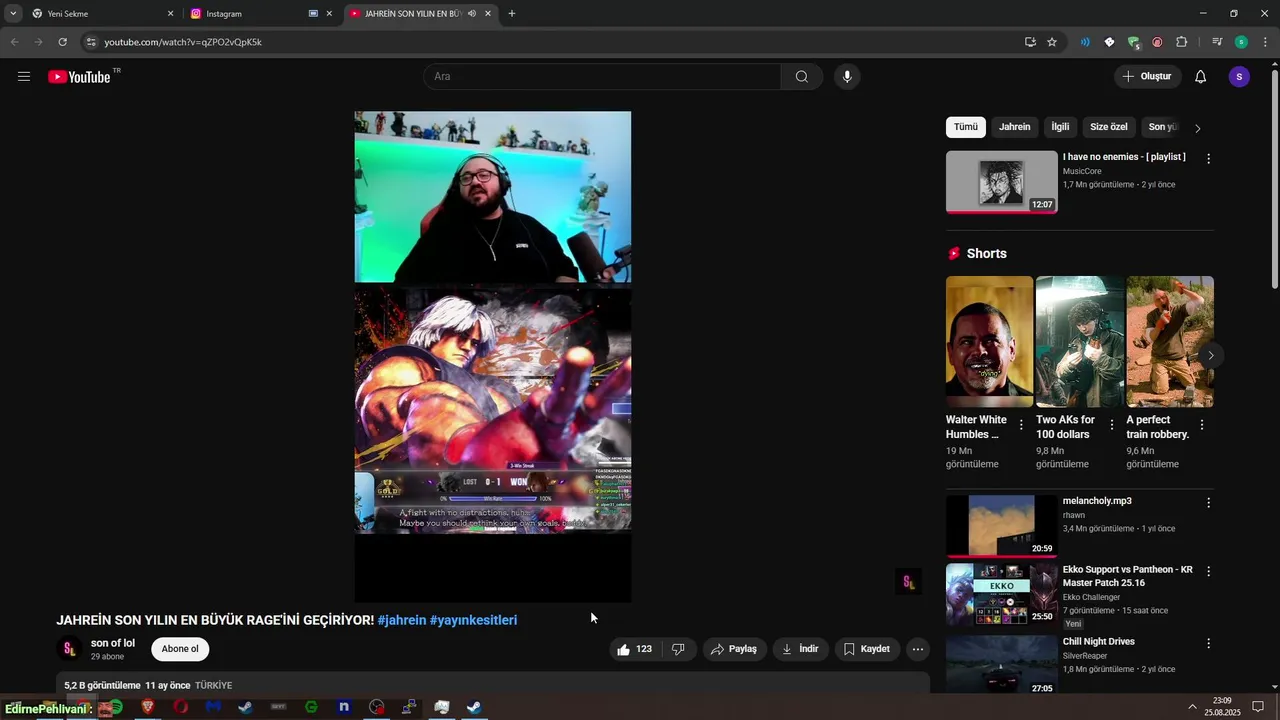Image resolution: width=1280 pixels, height=720 pixels.
Task: Open options for A perfect train robbery short
Action: (x=1201, y=425)
